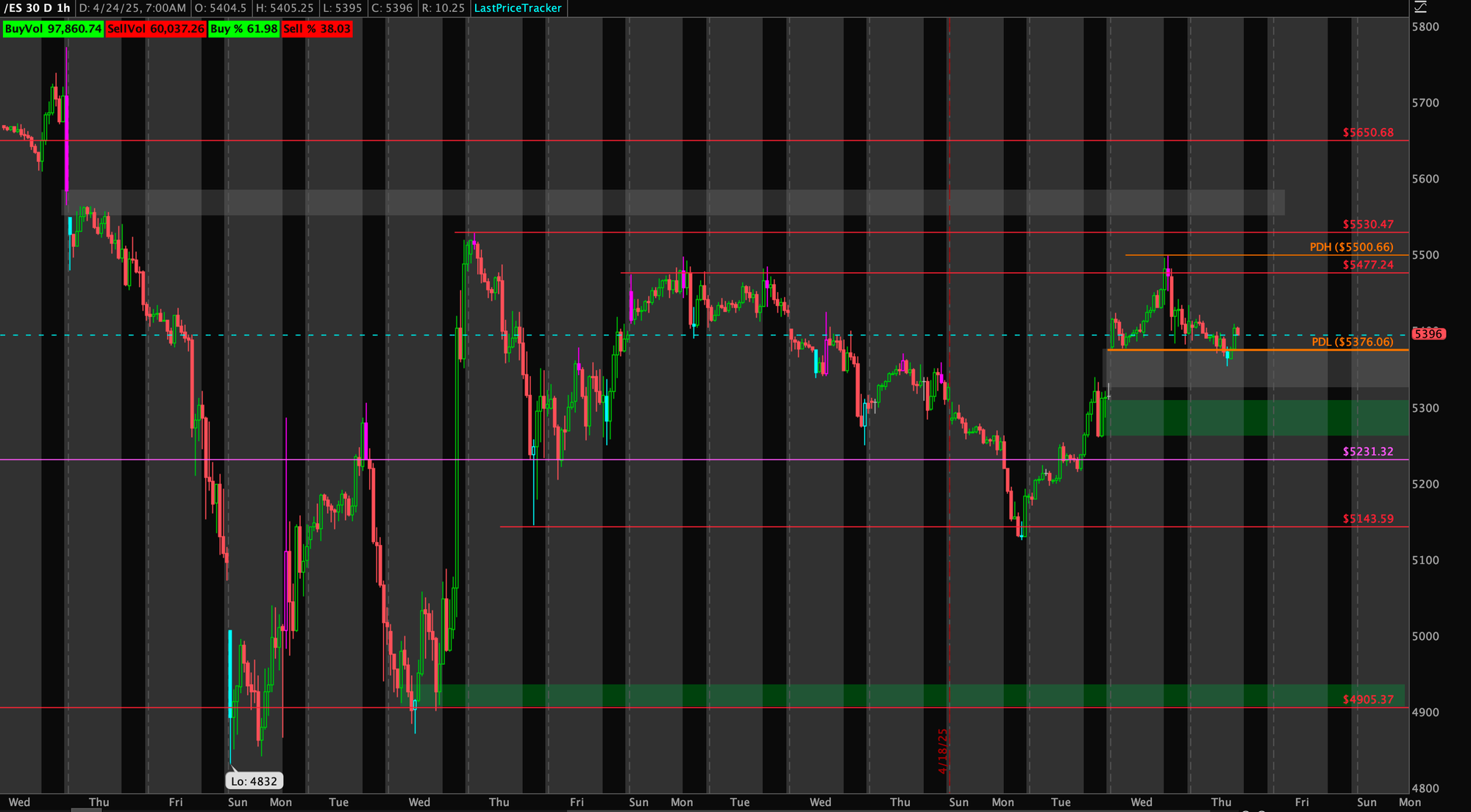
Task: Click the auto-scale price axis icon
Action: coord(1420,7)
